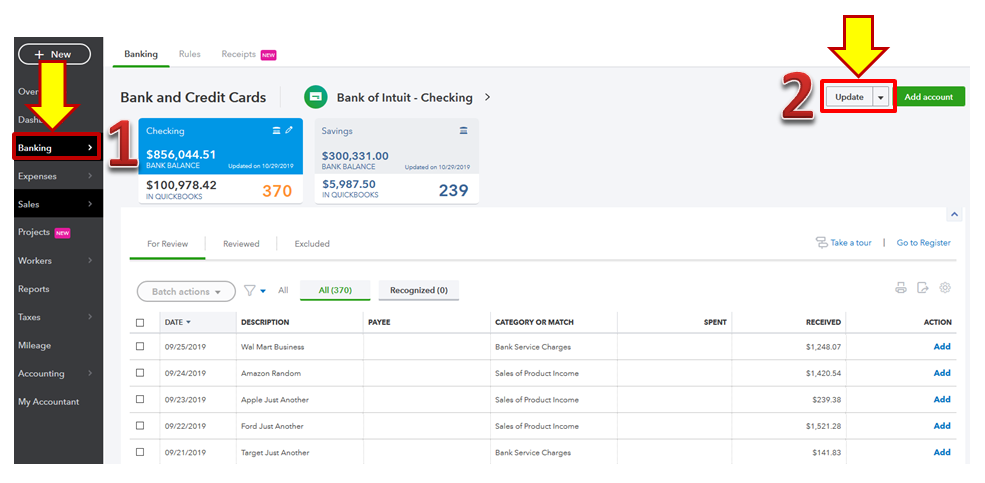This screenshot has height=483, width=985.
Task: Expand the Bank of Intuit - Checking chevron
Action: (487, 97)
